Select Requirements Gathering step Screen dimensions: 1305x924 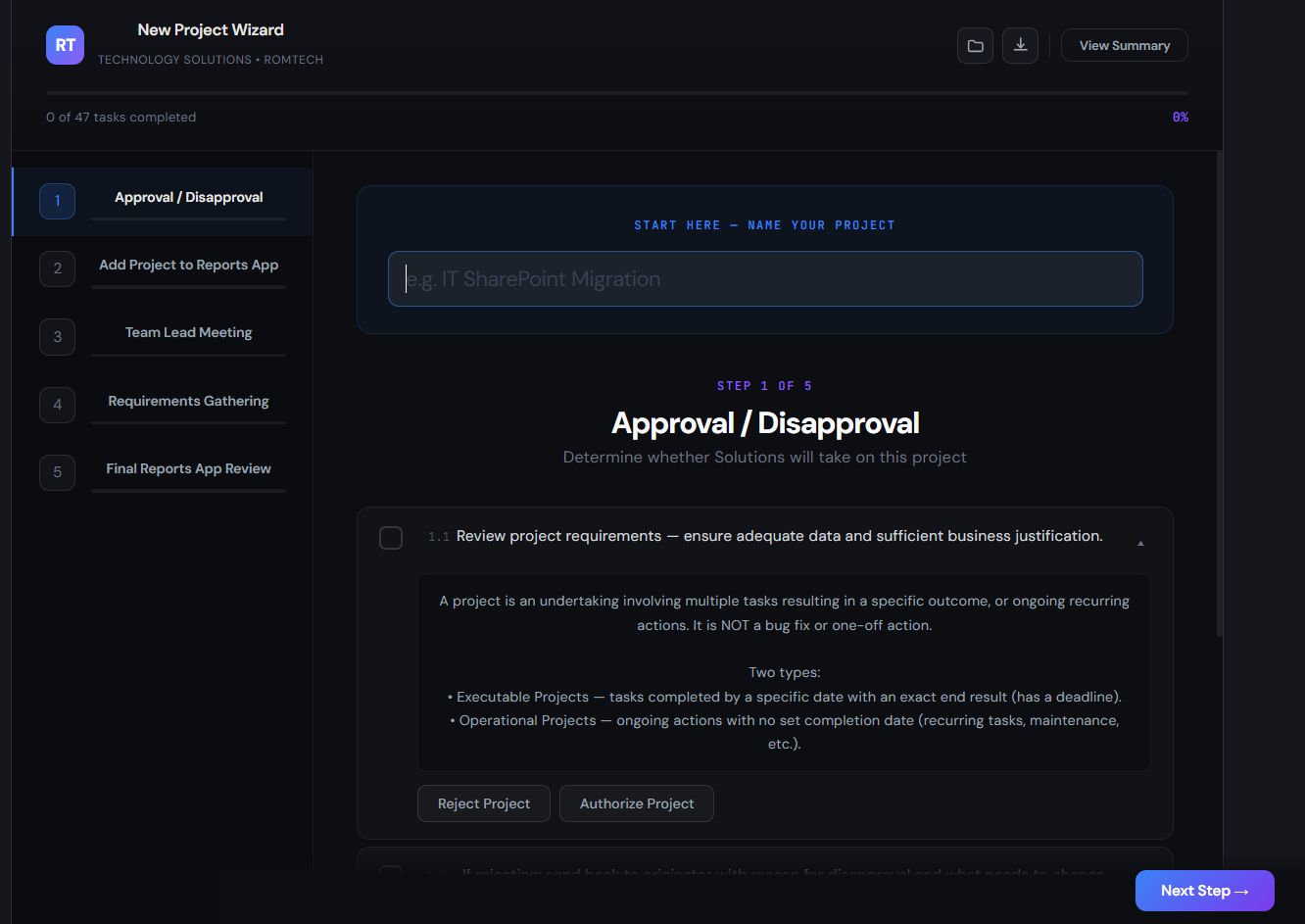coord(163,406)
